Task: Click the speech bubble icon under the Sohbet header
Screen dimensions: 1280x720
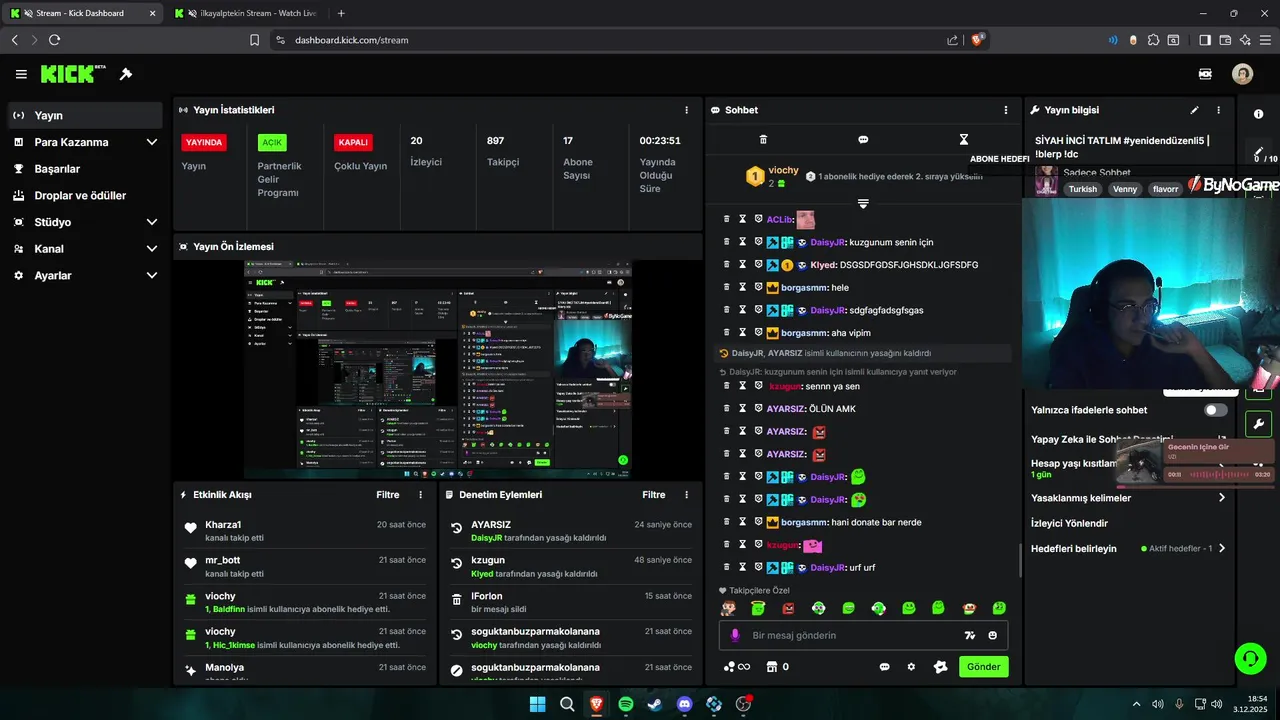Action: click(863, 140)
